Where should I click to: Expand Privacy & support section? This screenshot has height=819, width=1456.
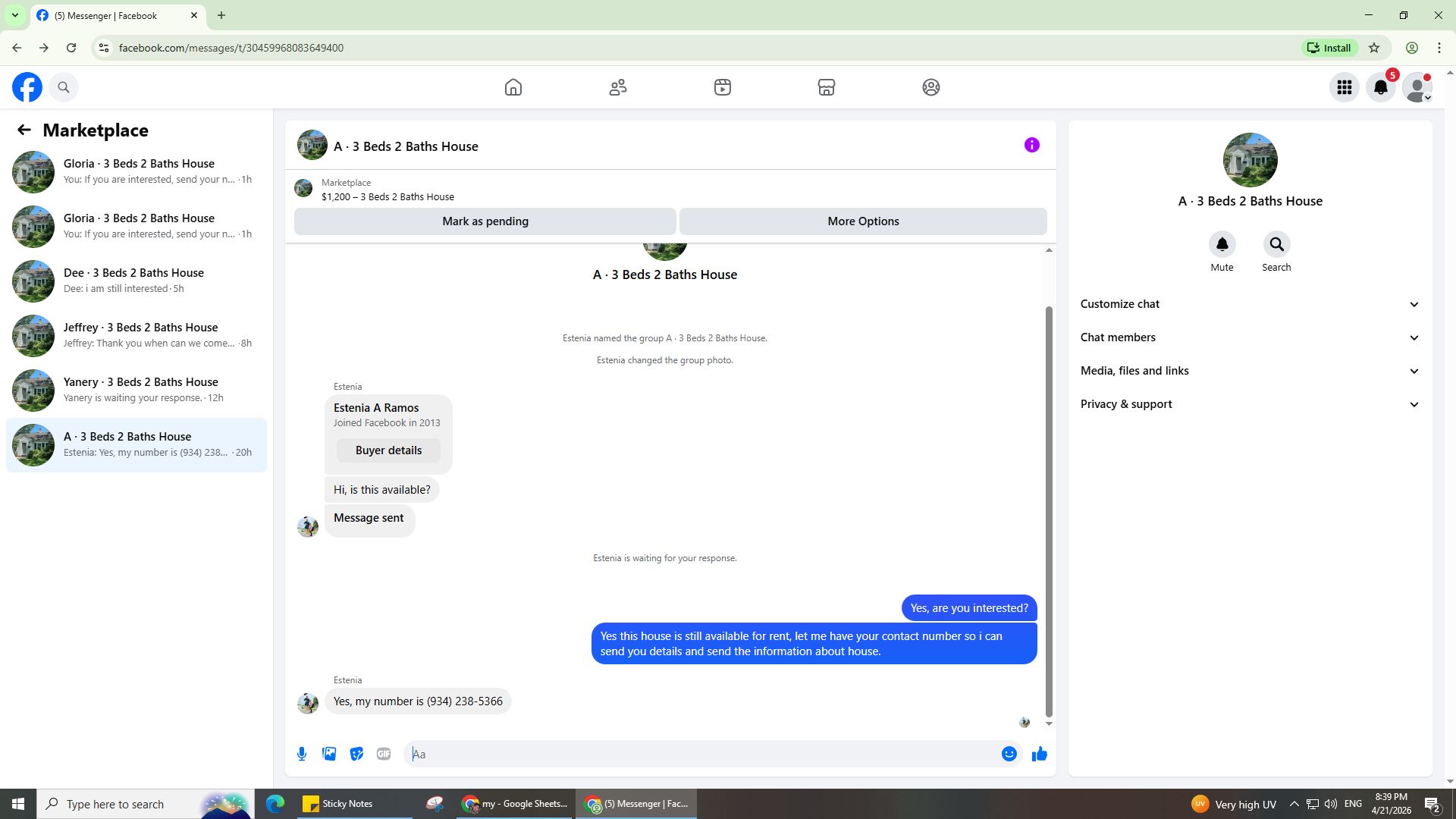click(1250, 404)
